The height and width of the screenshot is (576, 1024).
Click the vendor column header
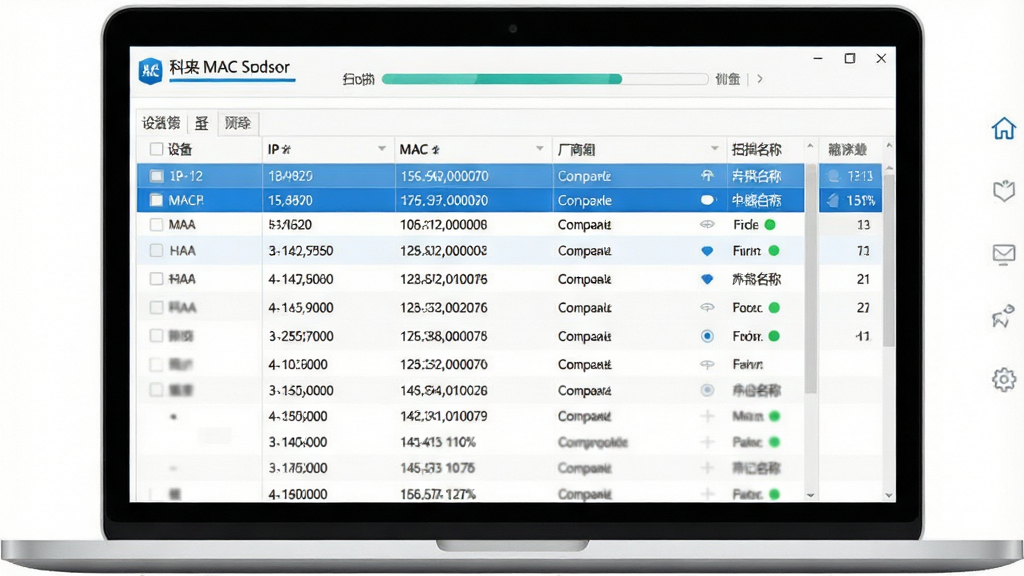tap(639, 150)
